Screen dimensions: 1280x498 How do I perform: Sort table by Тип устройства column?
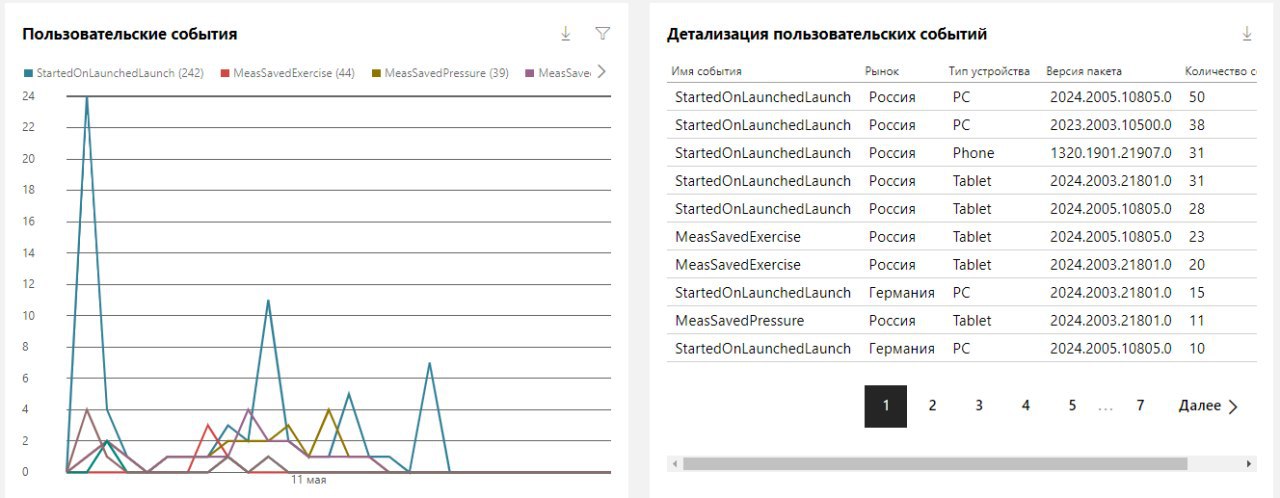point(989,72)
